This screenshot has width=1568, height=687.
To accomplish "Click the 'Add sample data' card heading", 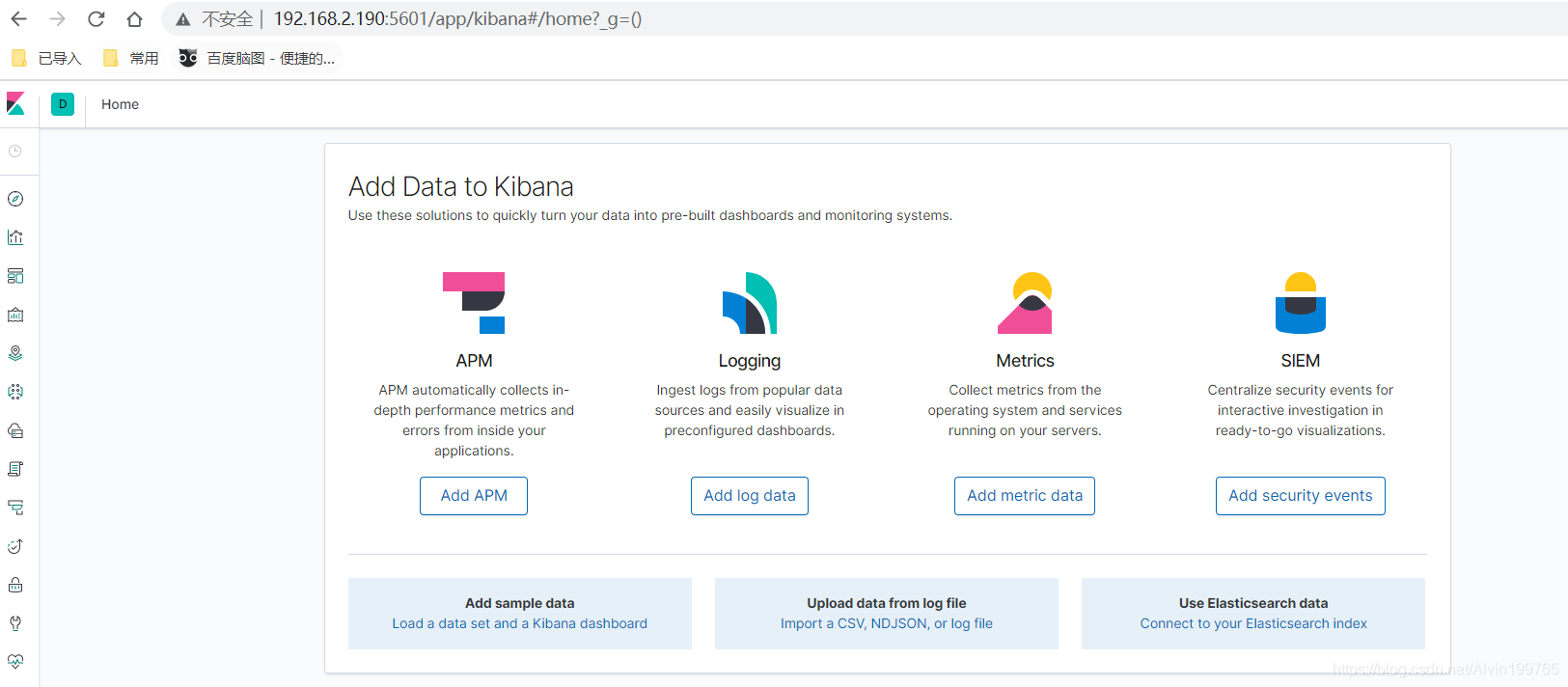I will [x=520, y=603].
